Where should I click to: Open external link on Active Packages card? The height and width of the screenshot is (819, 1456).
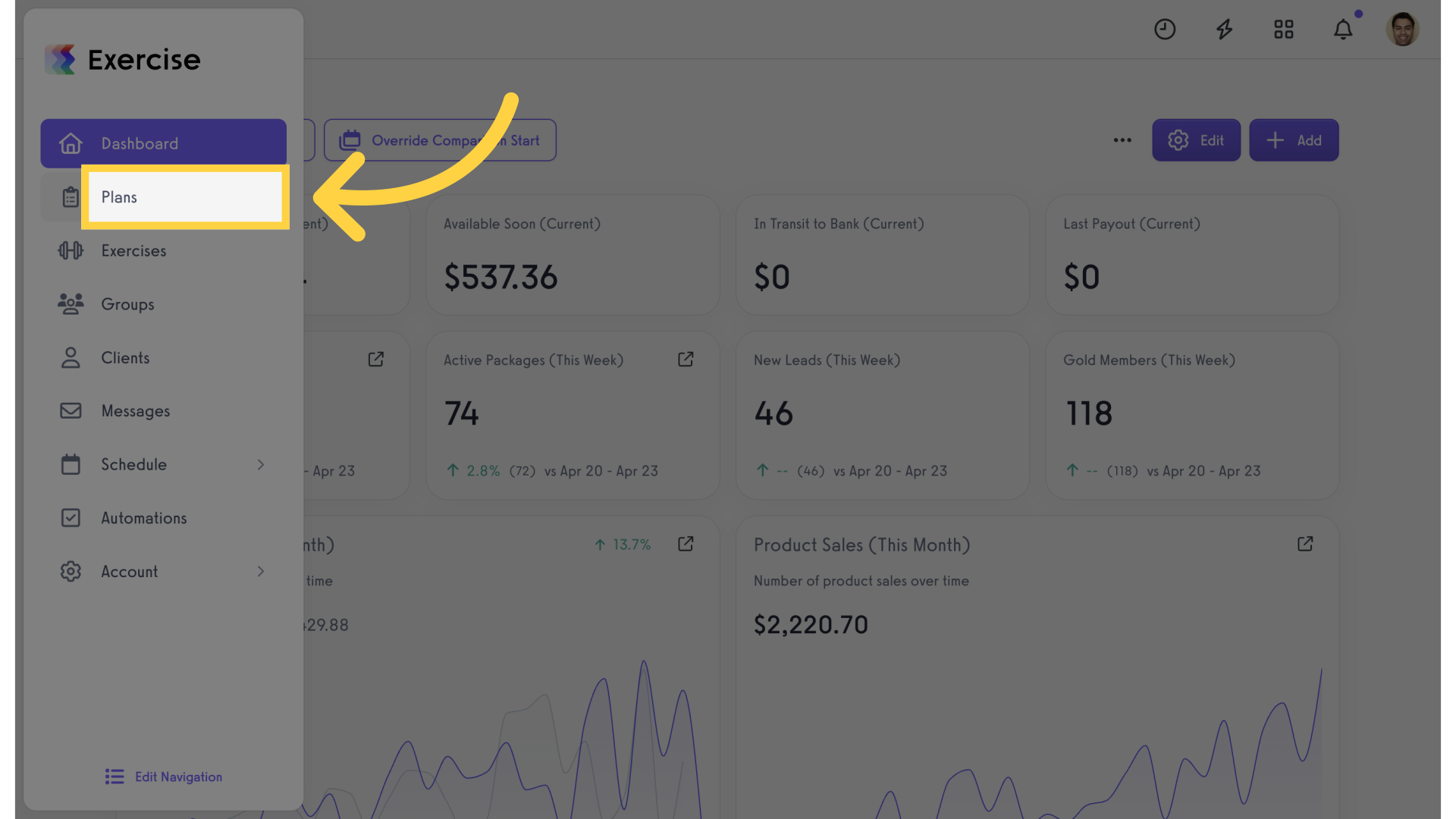686,359
